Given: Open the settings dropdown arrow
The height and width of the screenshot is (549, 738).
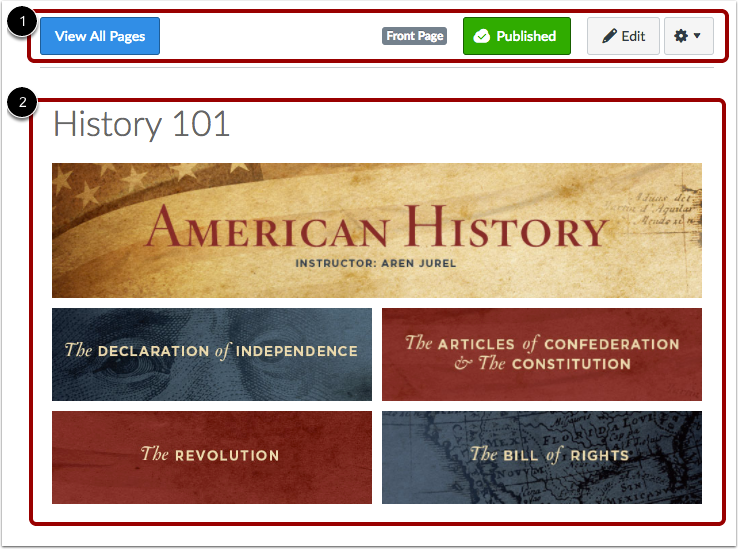Looking at the screenshot, I should tap(697, 36).
